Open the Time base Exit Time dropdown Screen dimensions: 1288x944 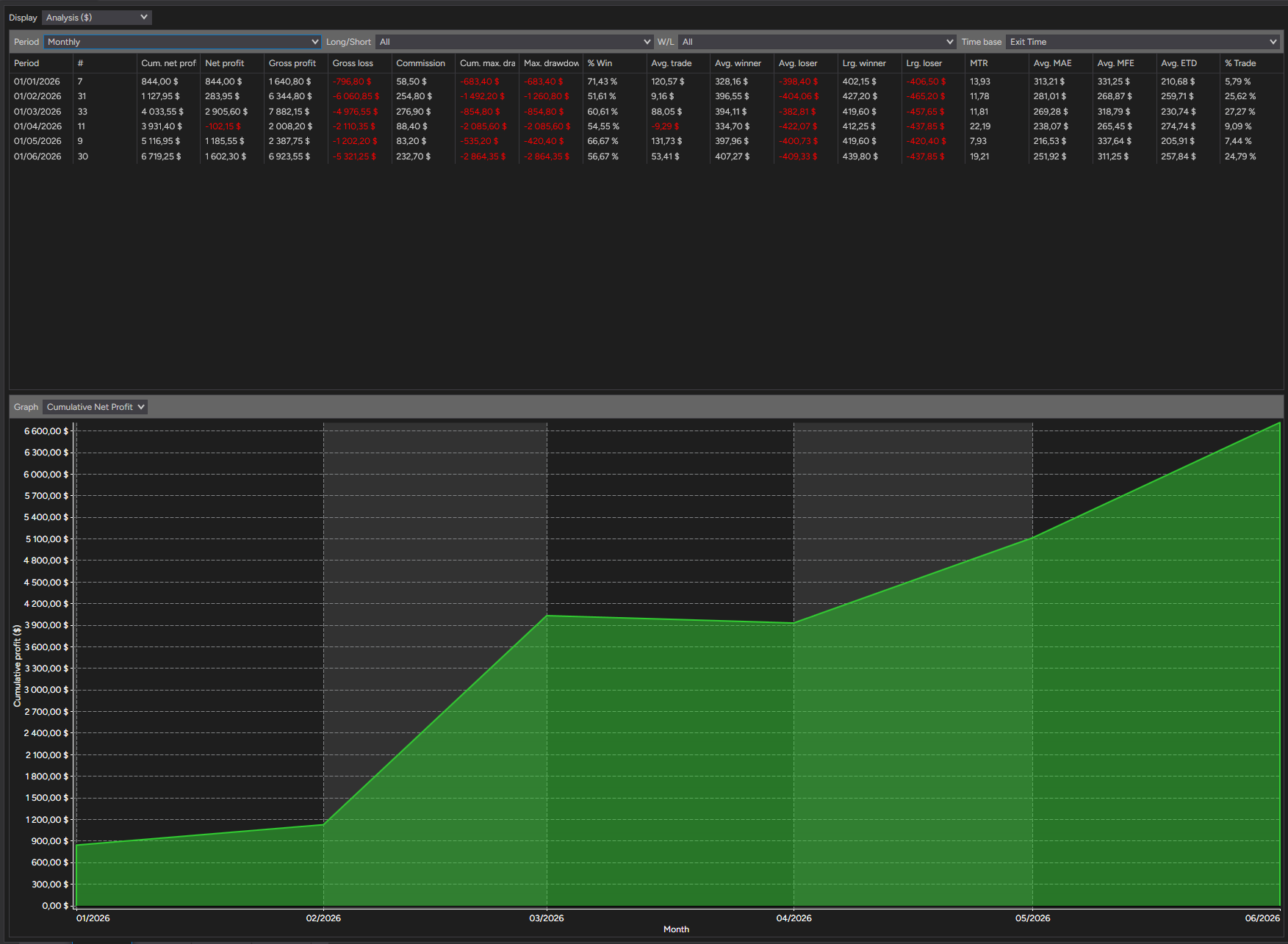[1143, 42]
